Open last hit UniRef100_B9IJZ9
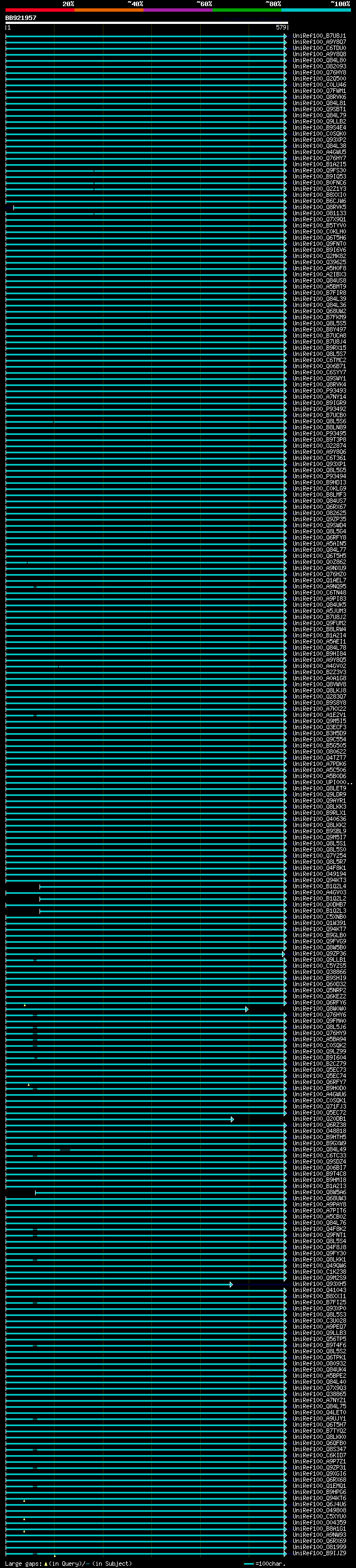 point(319,1554)
